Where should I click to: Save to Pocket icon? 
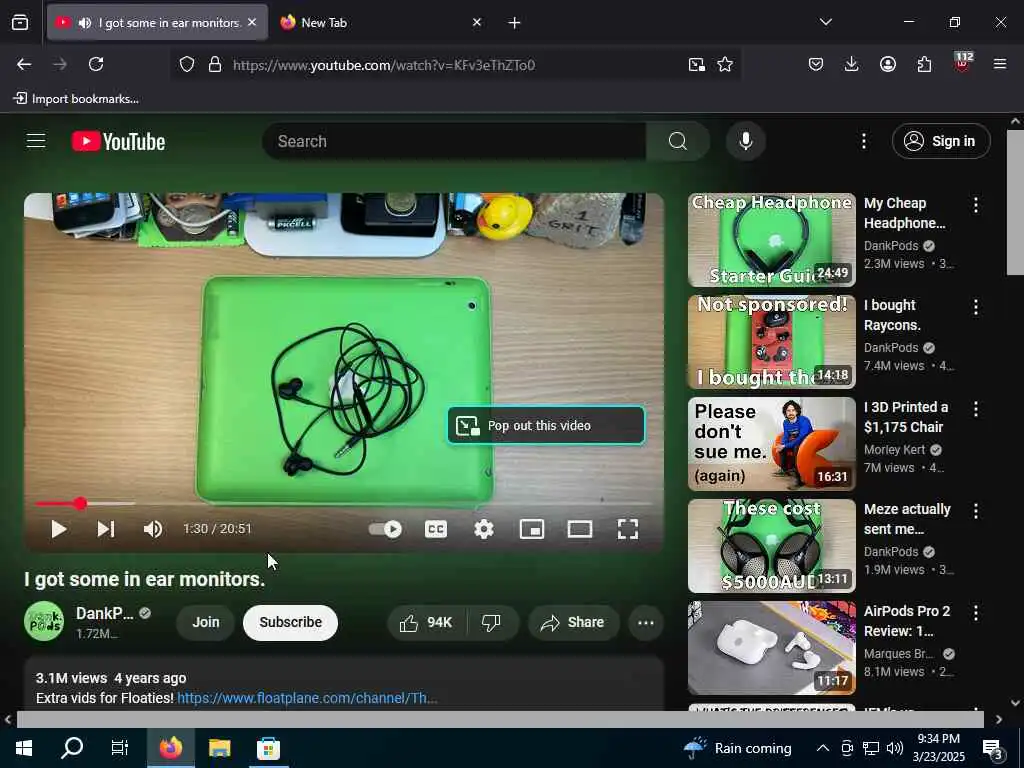(x=816, y=64)
